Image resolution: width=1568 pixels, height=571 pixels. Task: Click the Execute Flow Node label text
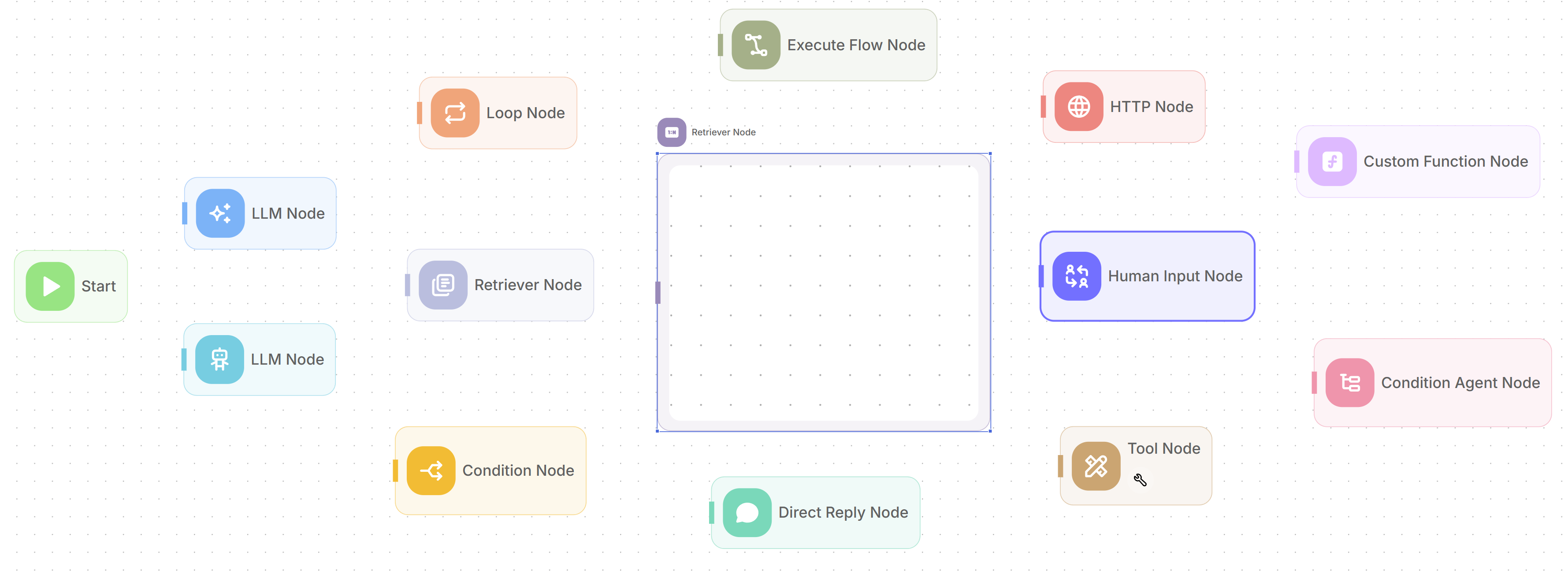[856, 45]
